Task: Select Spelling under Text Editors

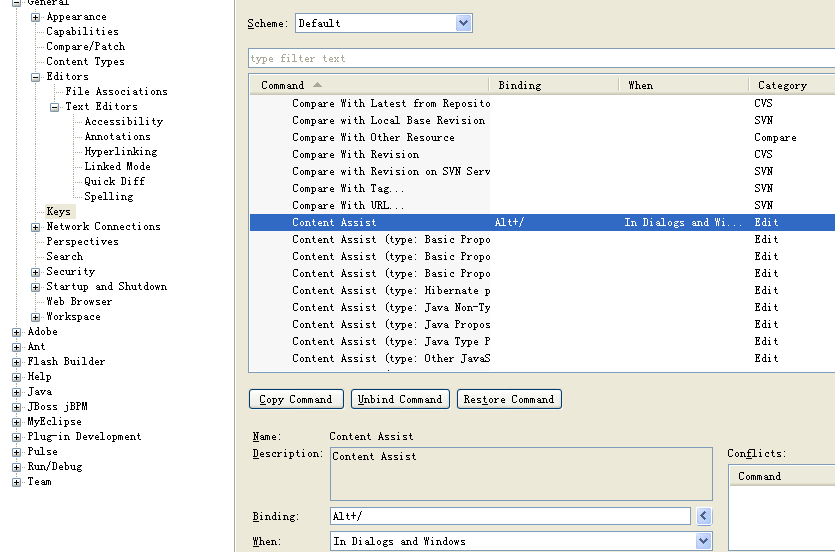Action: coord(108,197)
